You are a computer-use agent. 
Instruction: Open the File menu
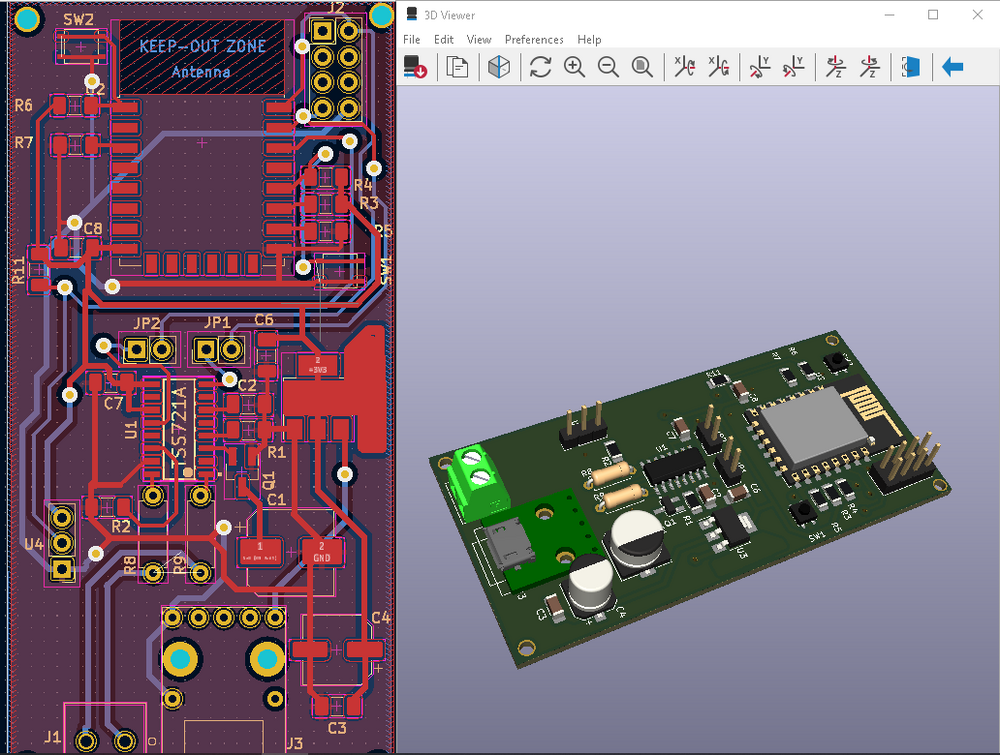(412, 40)
